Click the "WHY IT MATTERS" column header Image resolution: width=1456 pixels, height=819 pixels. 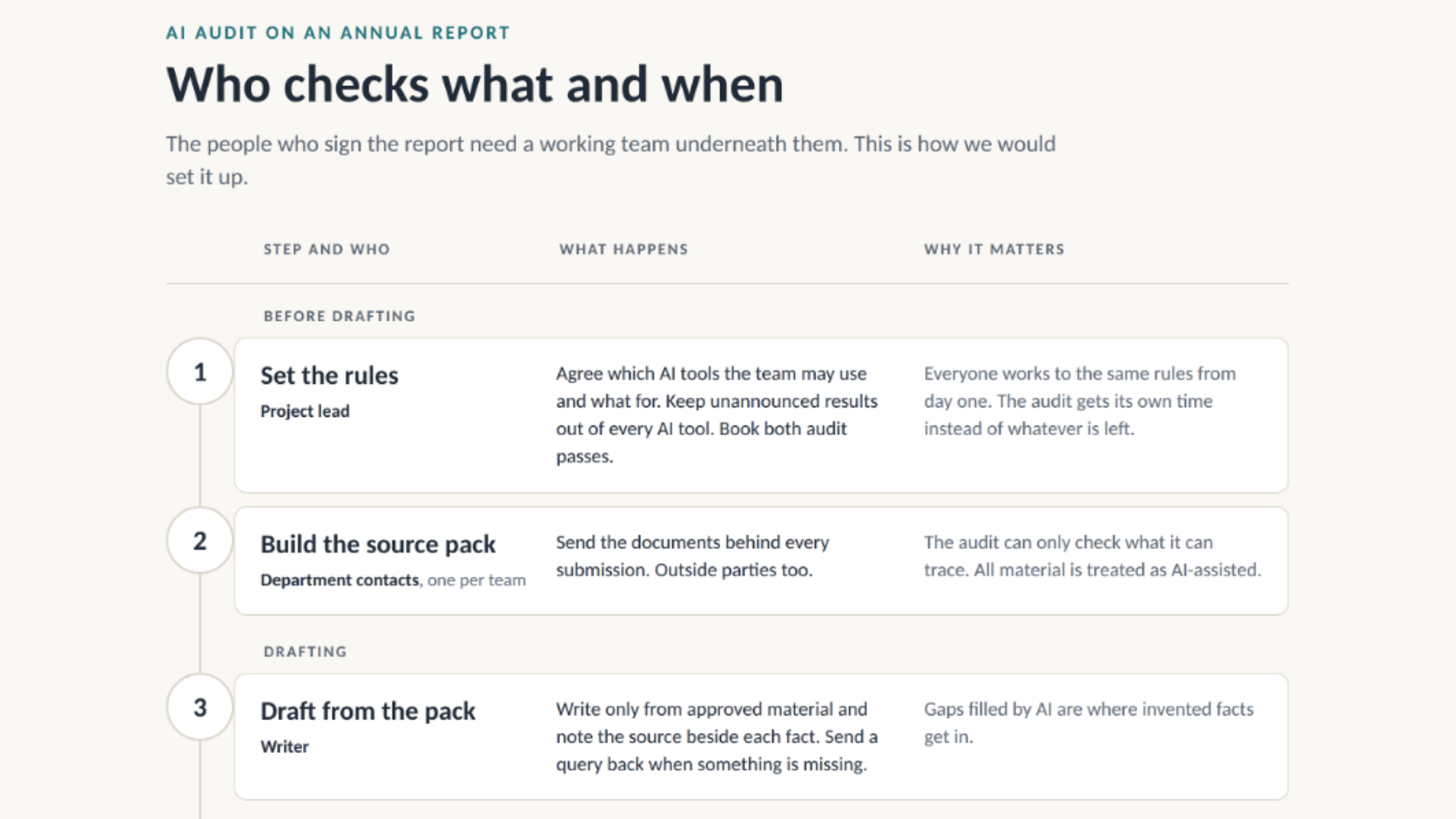tap(994, 249)
